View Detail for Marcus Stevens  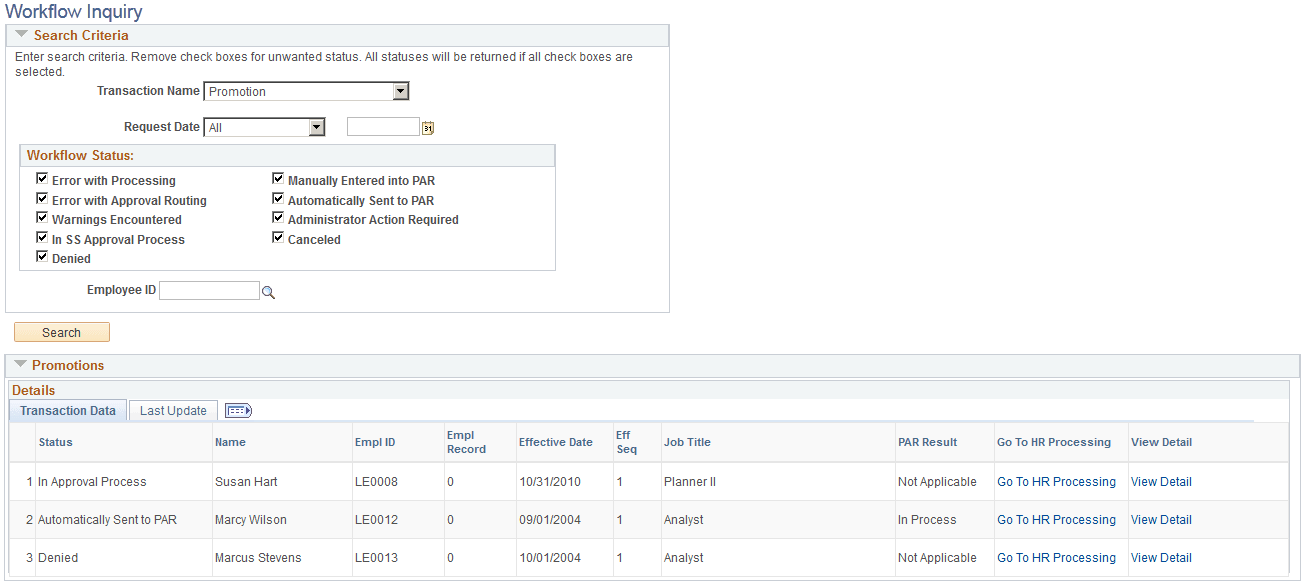coord(1161,557)
